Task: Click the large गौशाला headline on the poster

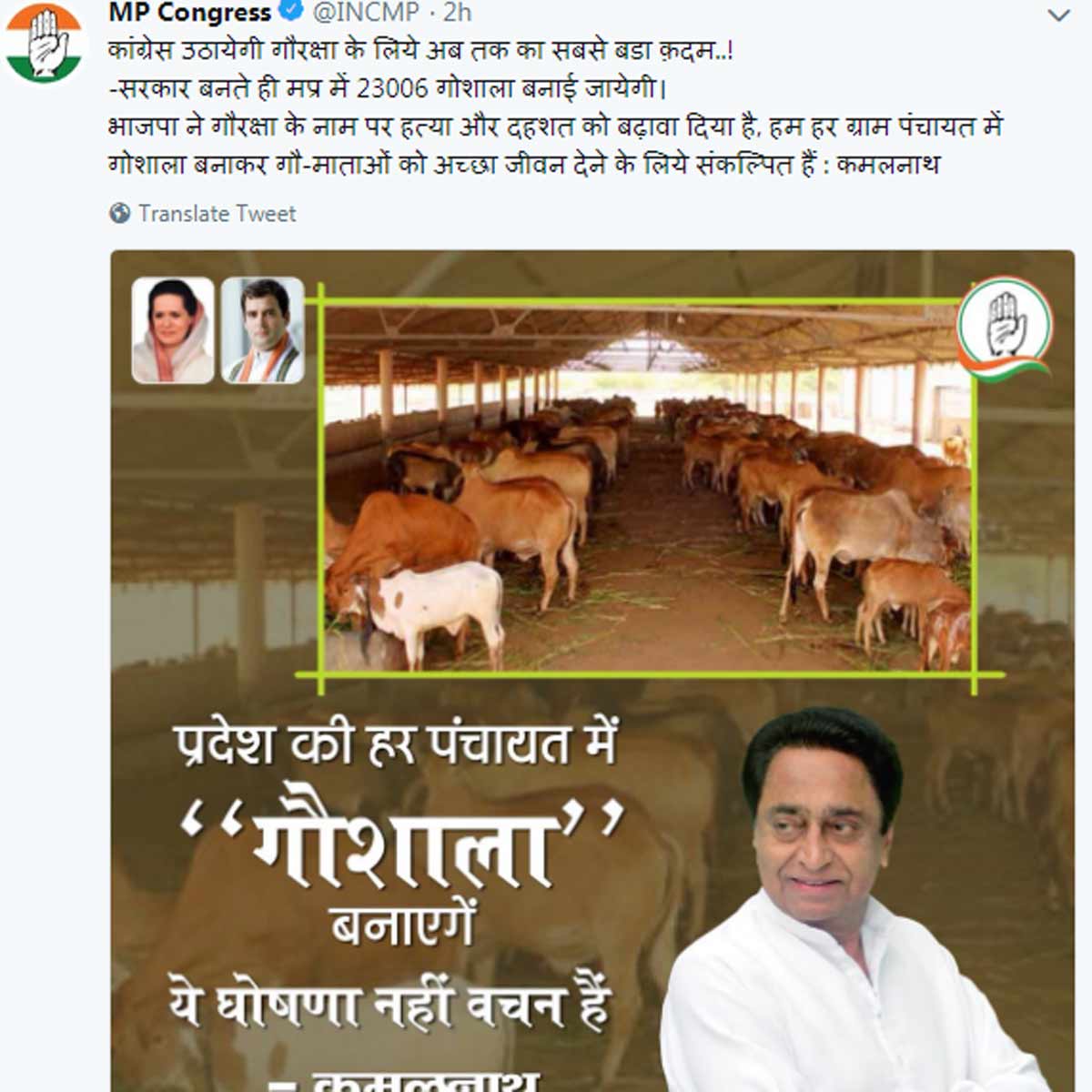Action: pos(402,843)
